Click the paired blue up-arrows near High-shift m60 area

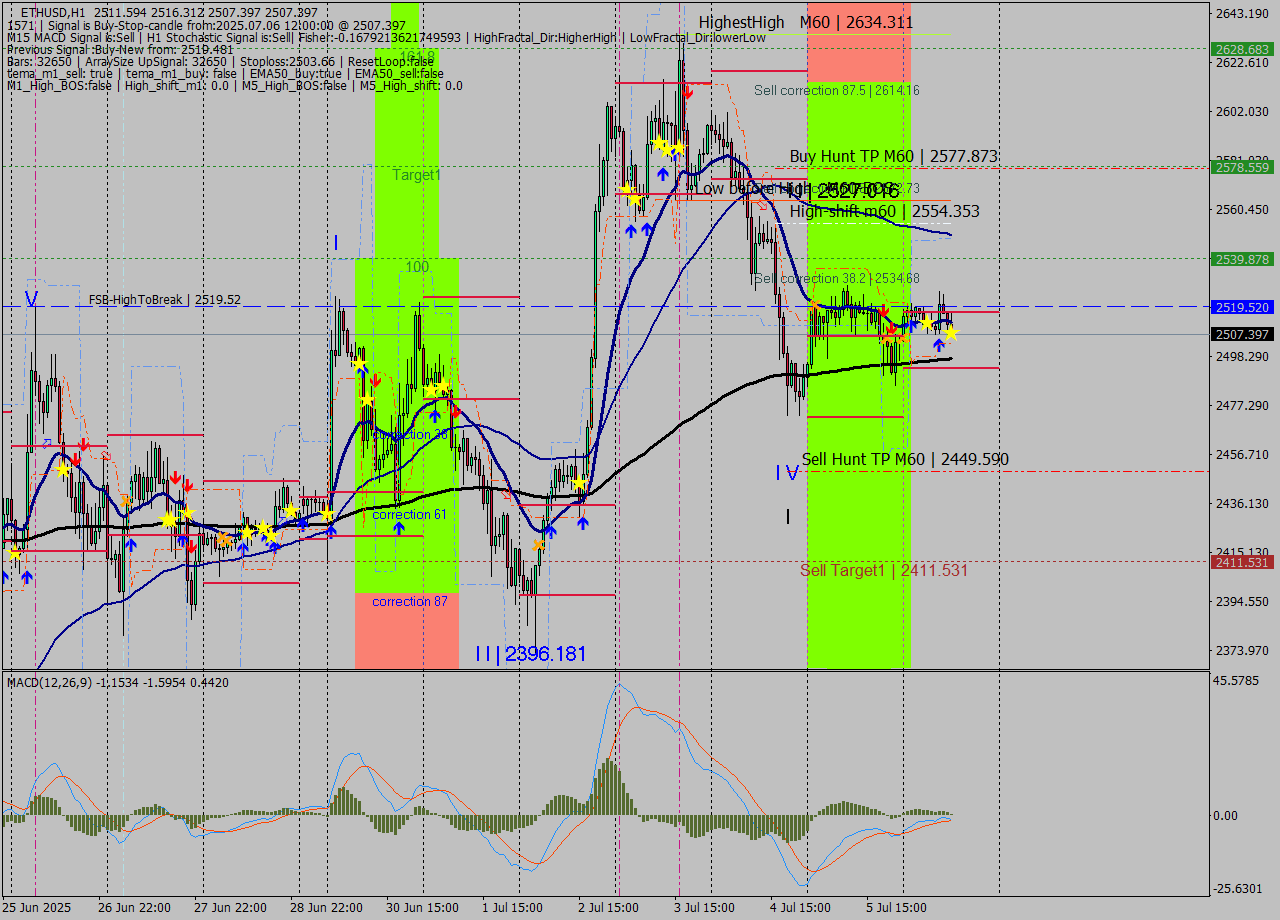click(640, 228)
